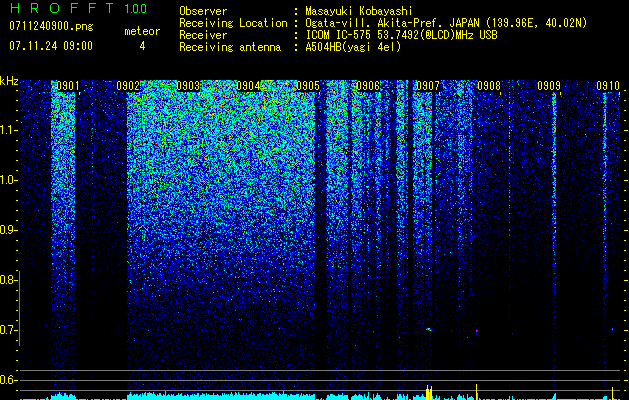Click the 0.7 frequency axis label

7,330
